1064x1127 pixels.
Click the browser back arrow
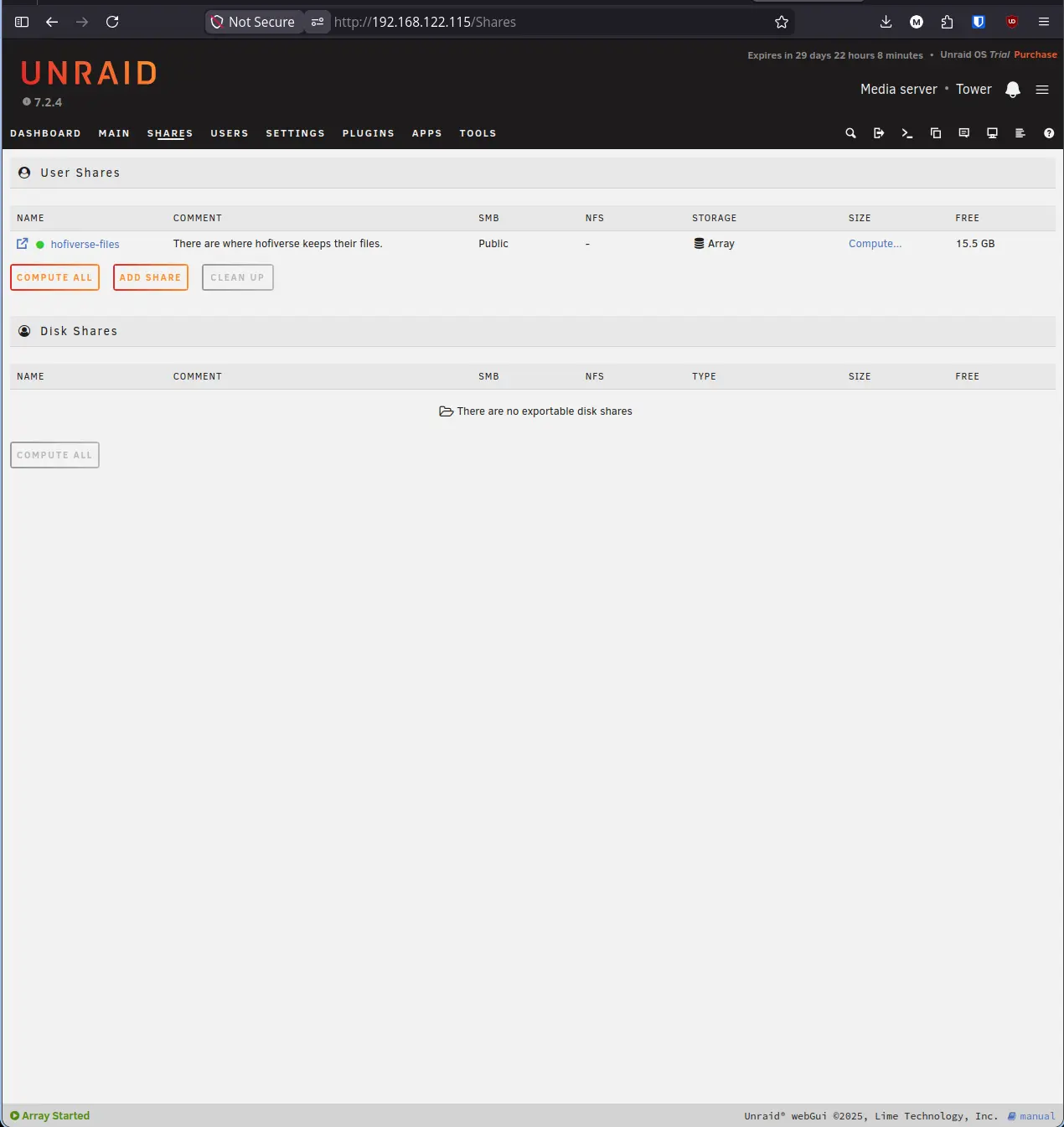pyautogui.click(x=52, y=22)
